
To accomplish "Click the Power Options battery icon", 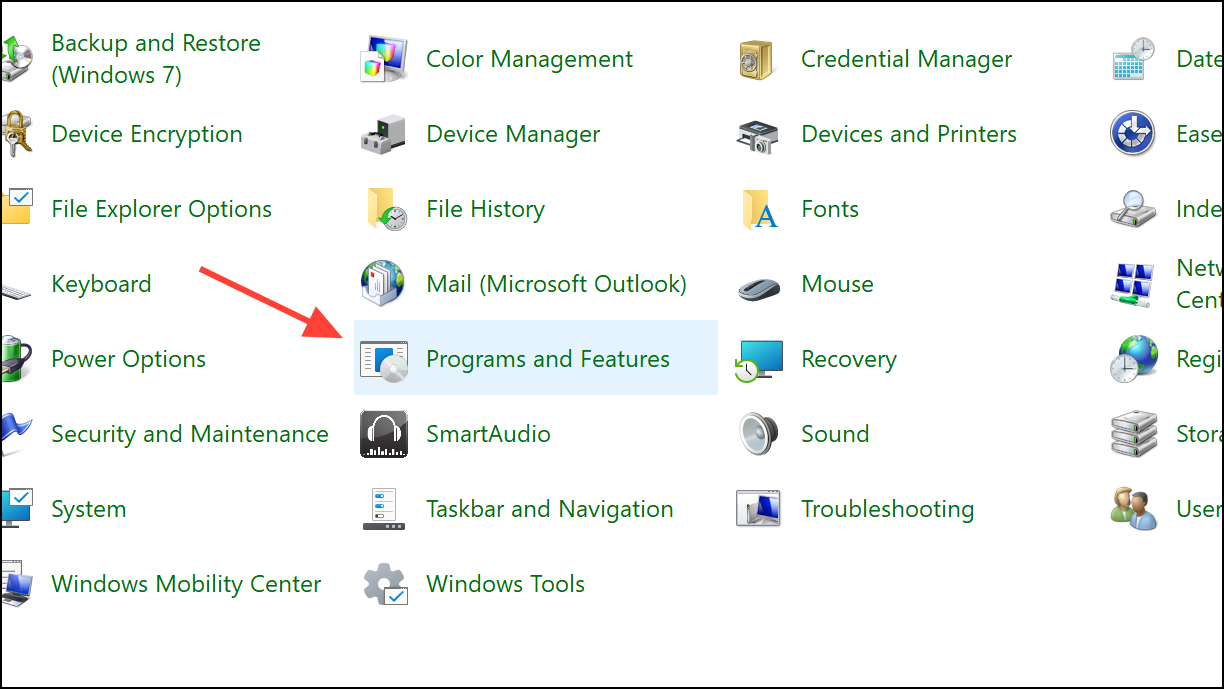I will 16,359.
